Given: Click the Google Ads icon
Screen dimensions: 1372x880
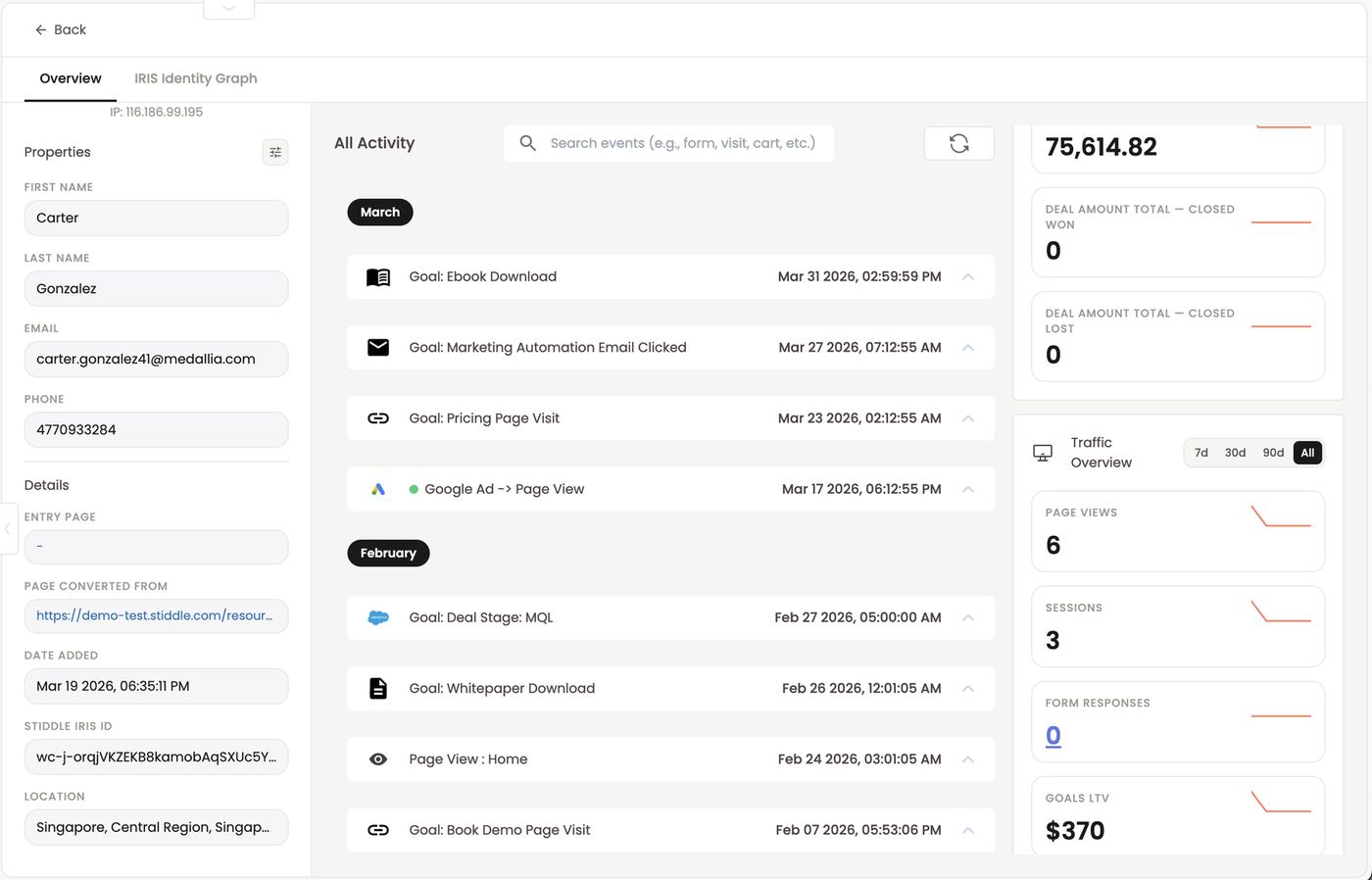Looking at the screenshot, I should (378, 489).
